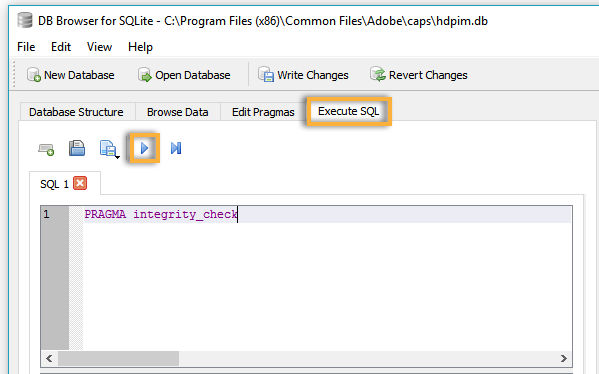Switch to the Database Structure tab
Image resolution: width=599 pixels, height=374 pixels.
point(76,112)
